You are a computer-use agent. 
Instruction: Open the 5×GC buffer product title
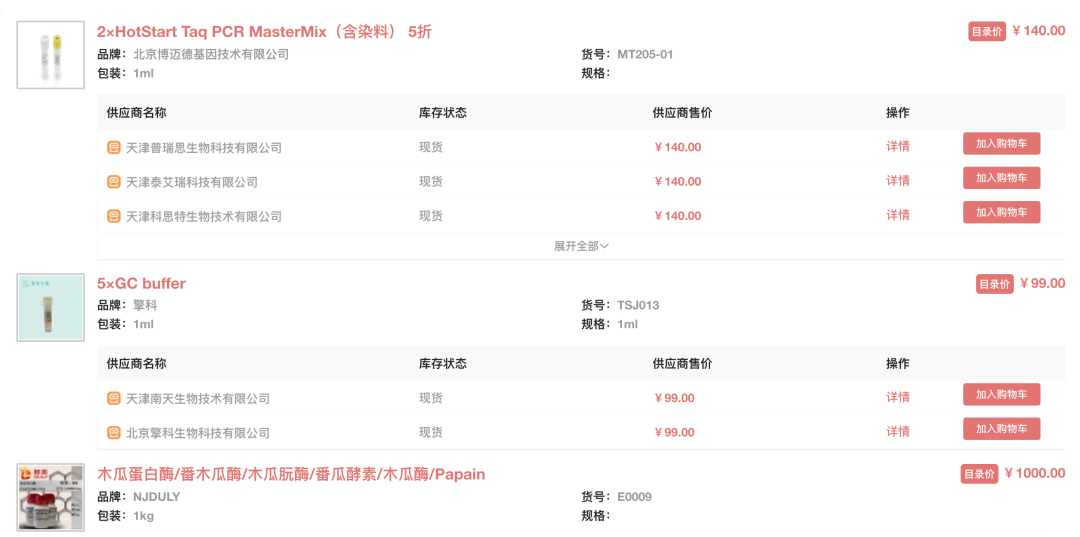click(141, 283)
